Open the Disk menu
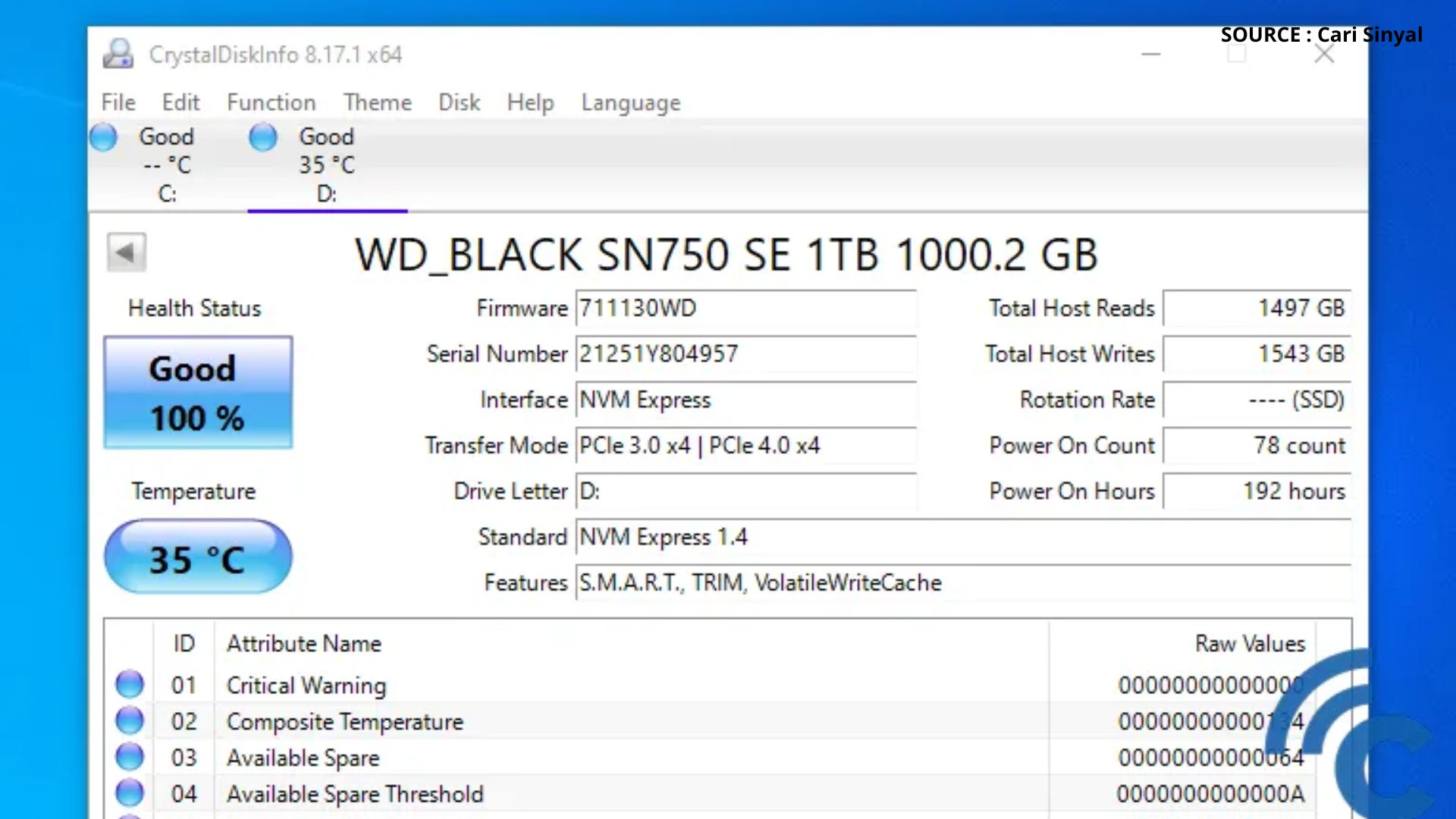Image resolution: width=1456 pixels, height=819 pixels. 460,102
